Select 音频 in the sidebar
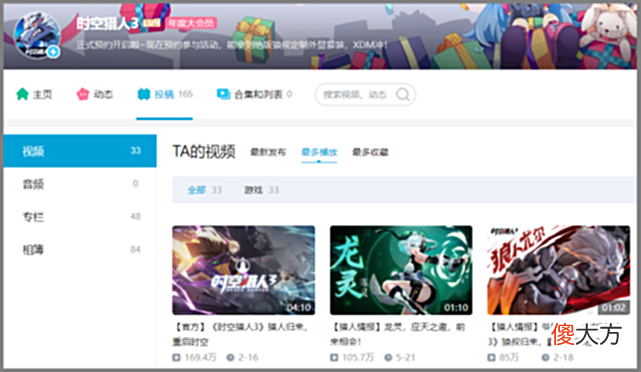Viewport: 641px width, 372px height. tap(80, 184)
